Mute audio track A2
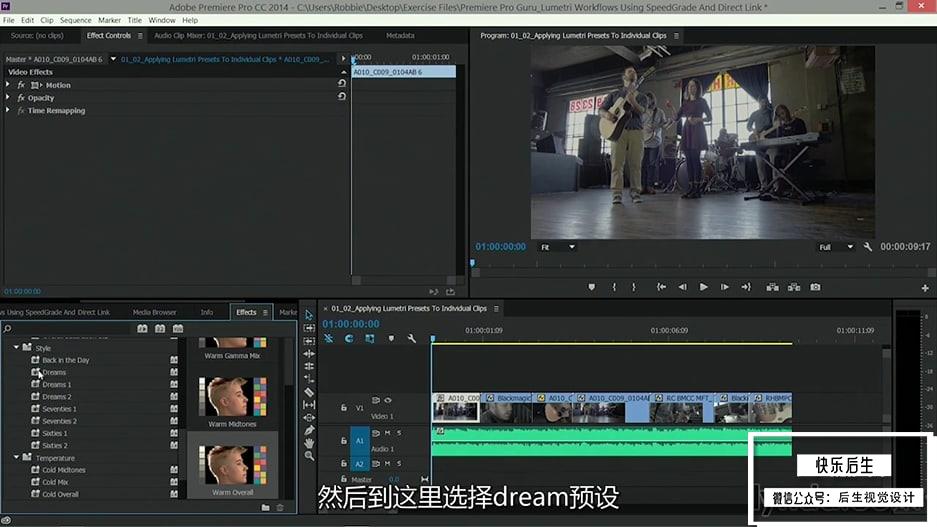 coord(387,463)
